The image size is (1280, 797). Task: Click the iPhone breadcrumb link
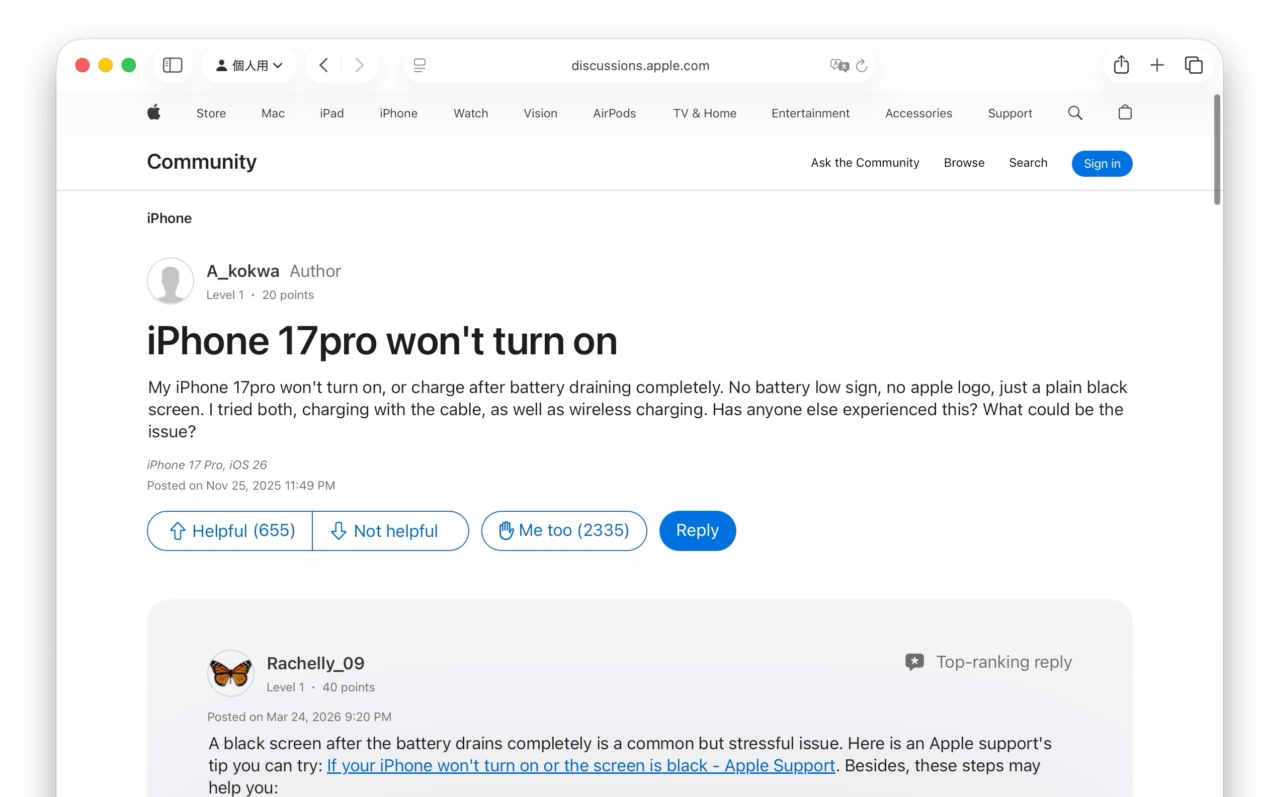169,218
